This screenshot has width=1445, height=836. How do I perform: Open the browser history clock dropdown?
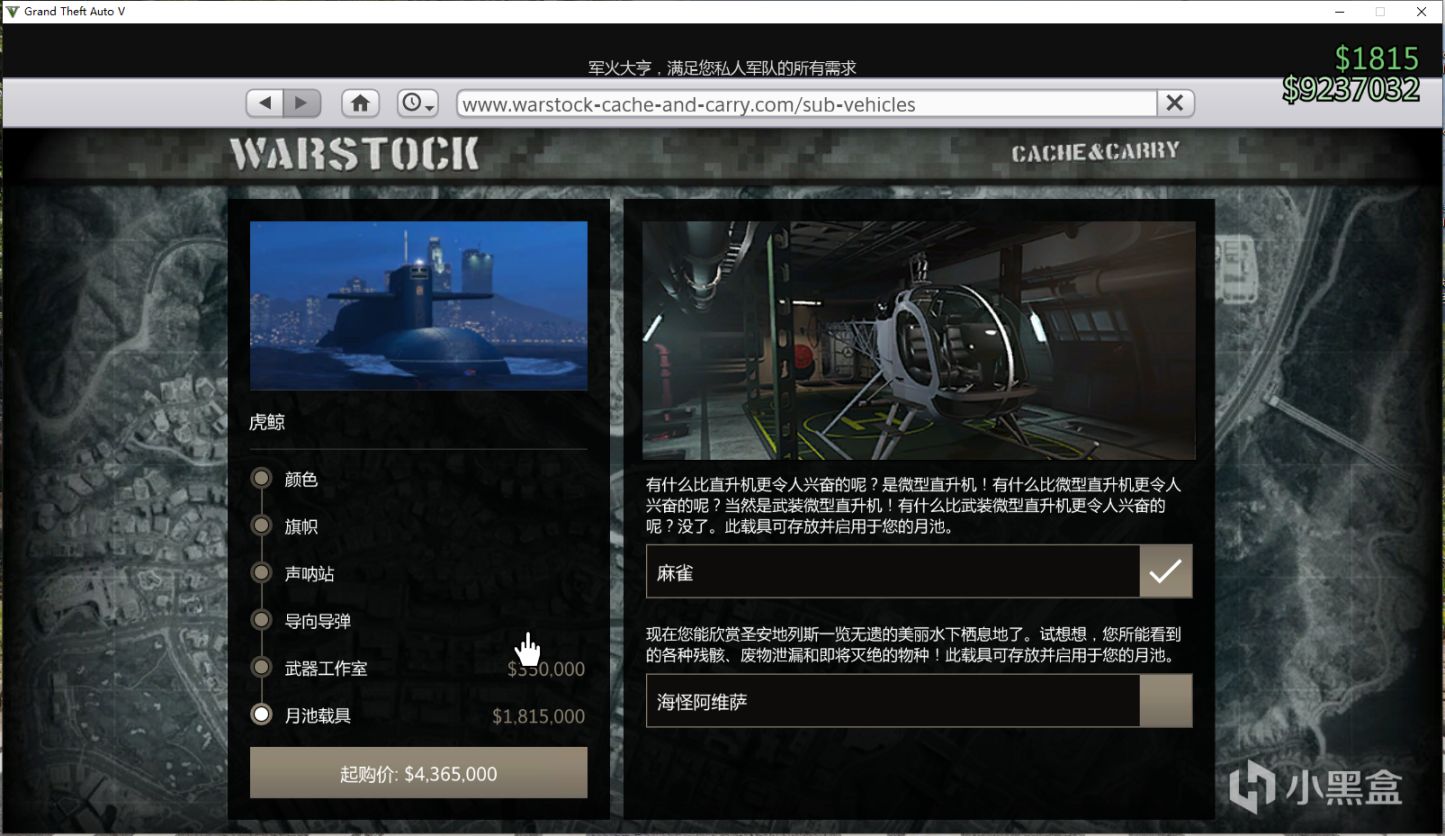pos(418,103)
